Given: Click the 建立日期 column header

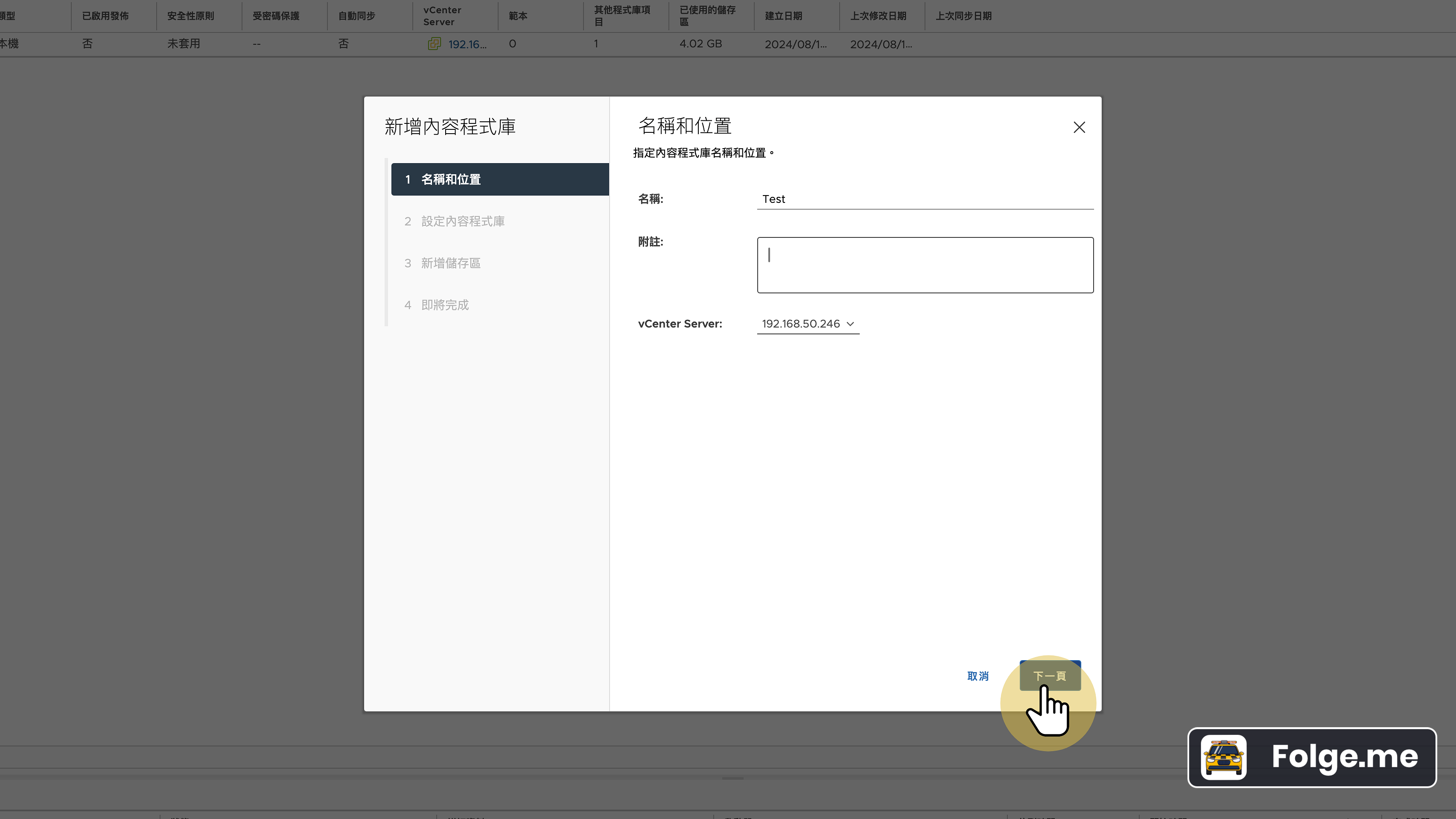Looking at the screenshot, I should click(783, 16).
